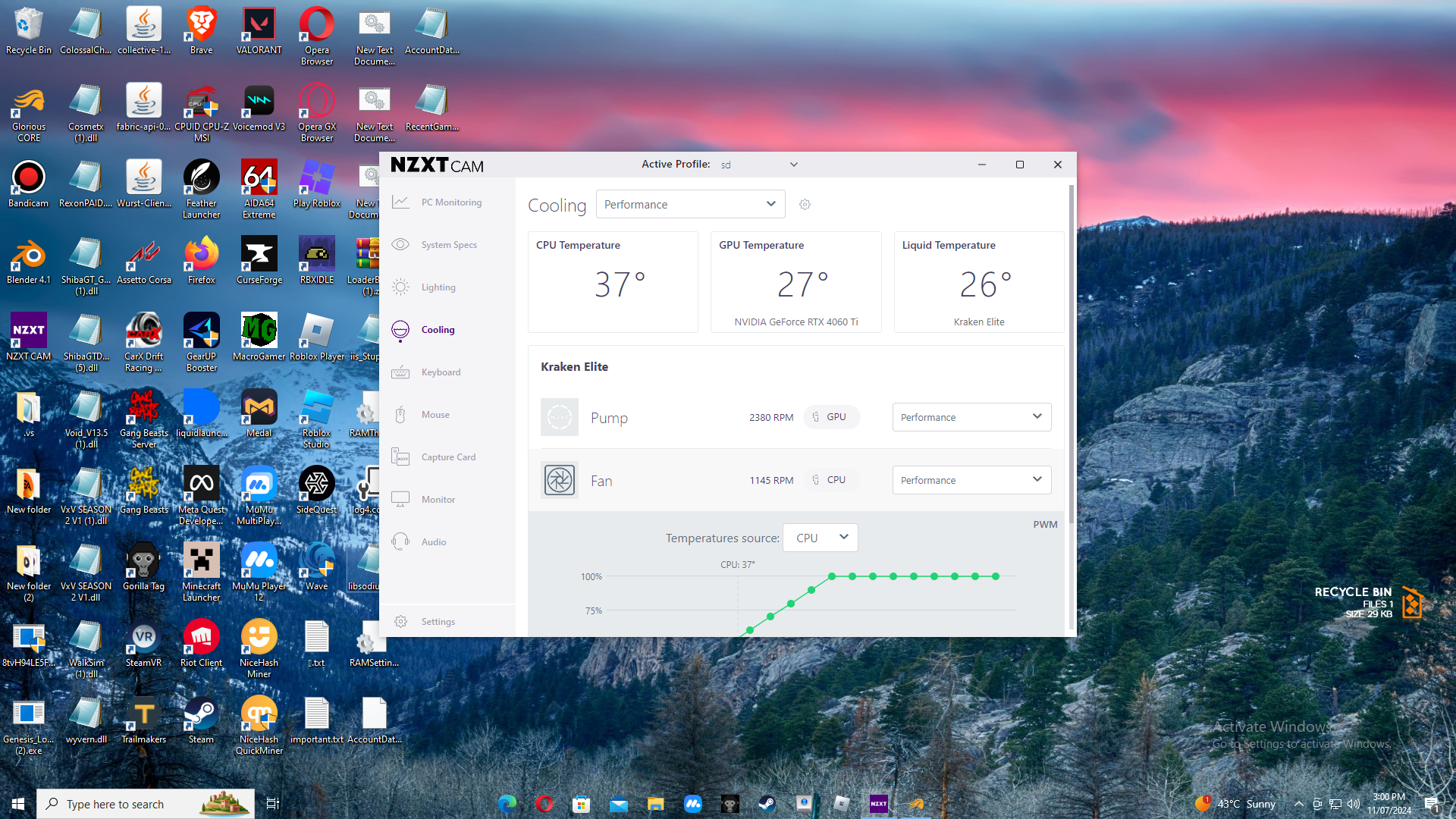Open the Fan Performance dropdown
Image resolution: width=1456 pixels, height=819 pixels.
971,480
